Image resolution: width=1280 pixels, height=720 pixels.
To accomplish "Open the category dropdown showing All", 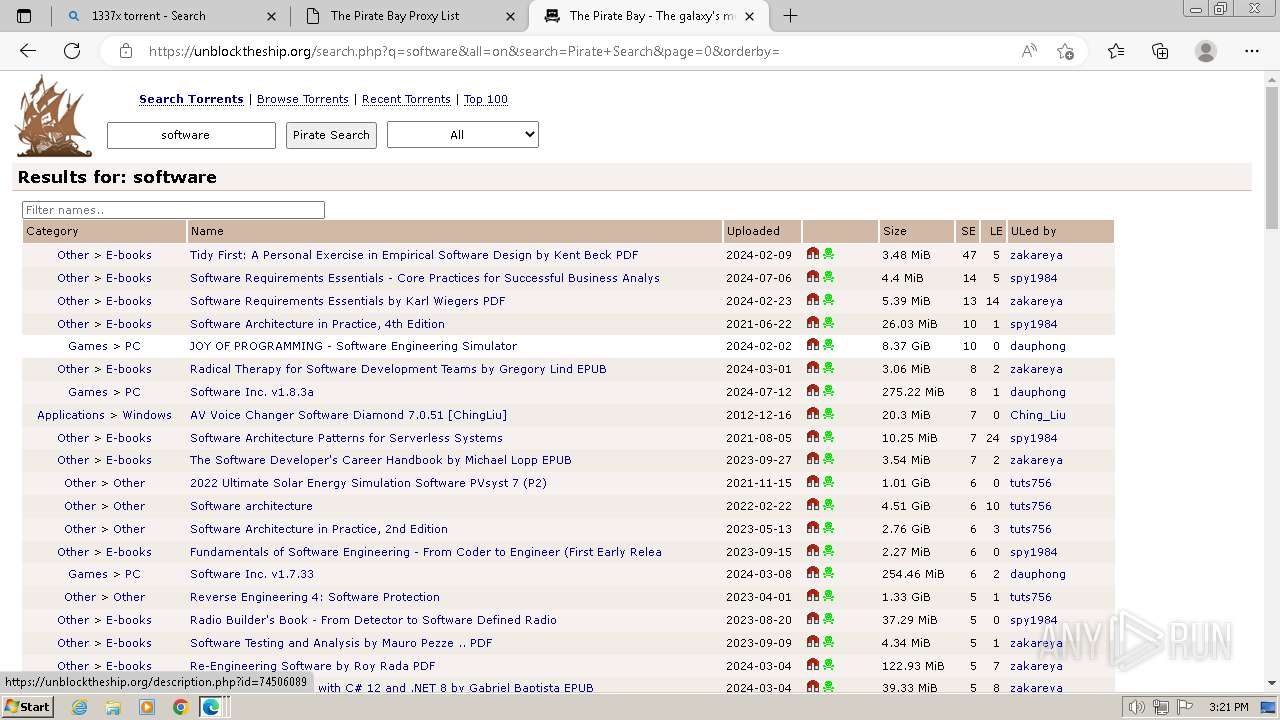I will (463, 135).
